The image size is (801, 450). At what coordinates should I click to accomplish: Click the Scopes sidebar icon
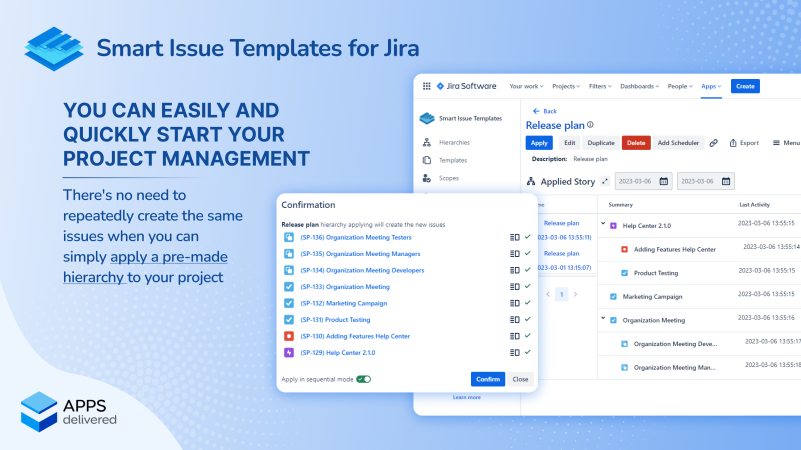point(427,178)
